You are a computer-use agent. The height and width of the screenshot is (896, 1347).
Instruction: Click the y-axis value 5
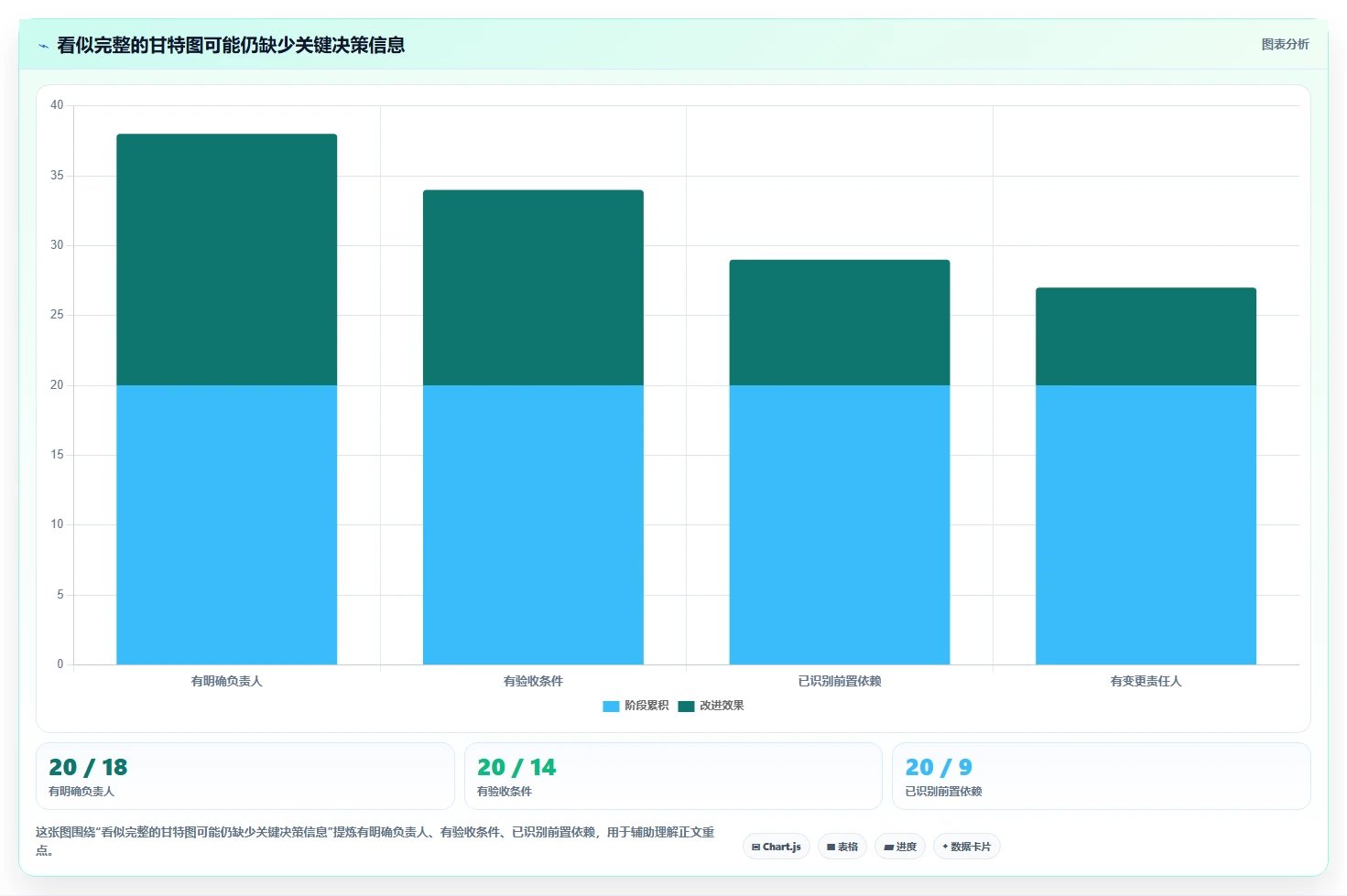tap(60, 595)
